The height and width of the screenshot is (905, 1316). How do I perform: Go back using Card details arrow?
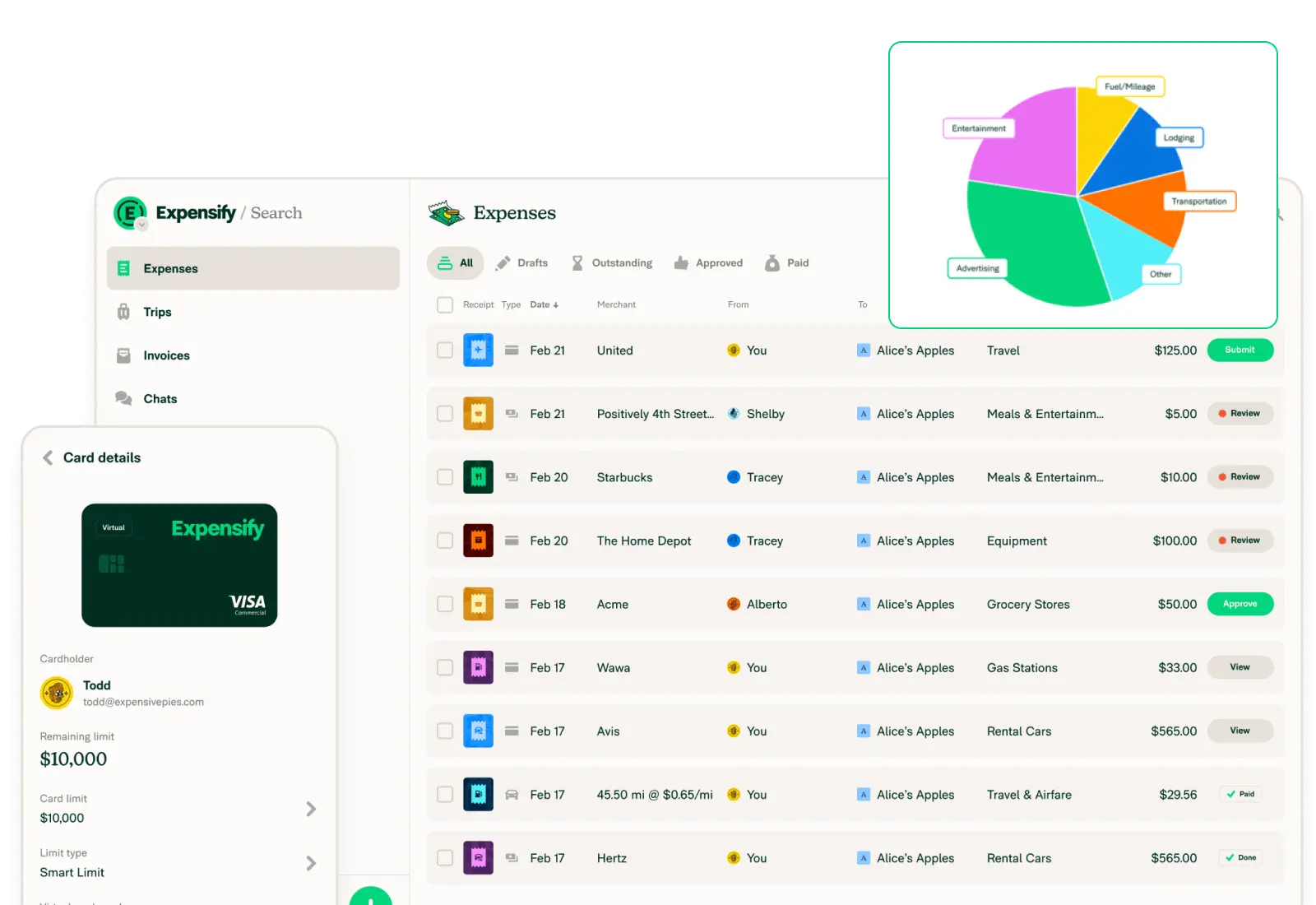tap(48, 457)
